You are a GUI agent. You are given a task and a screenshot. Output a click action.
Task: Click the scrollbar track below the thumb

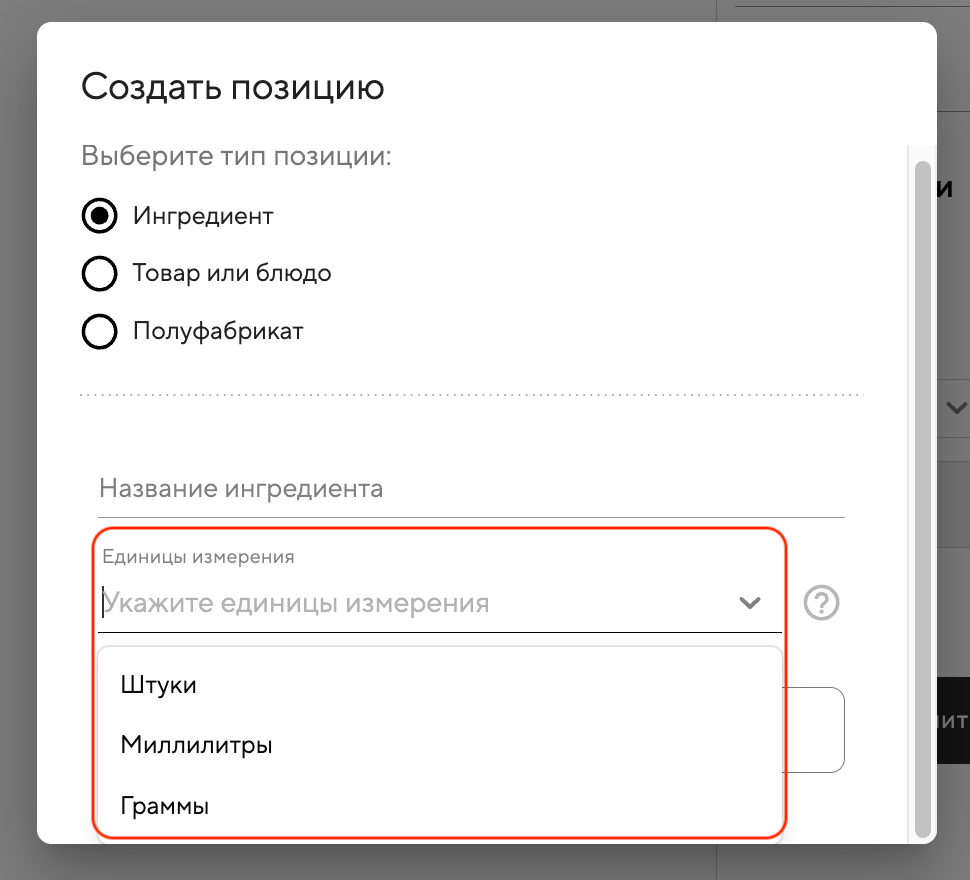pos(923,839)
